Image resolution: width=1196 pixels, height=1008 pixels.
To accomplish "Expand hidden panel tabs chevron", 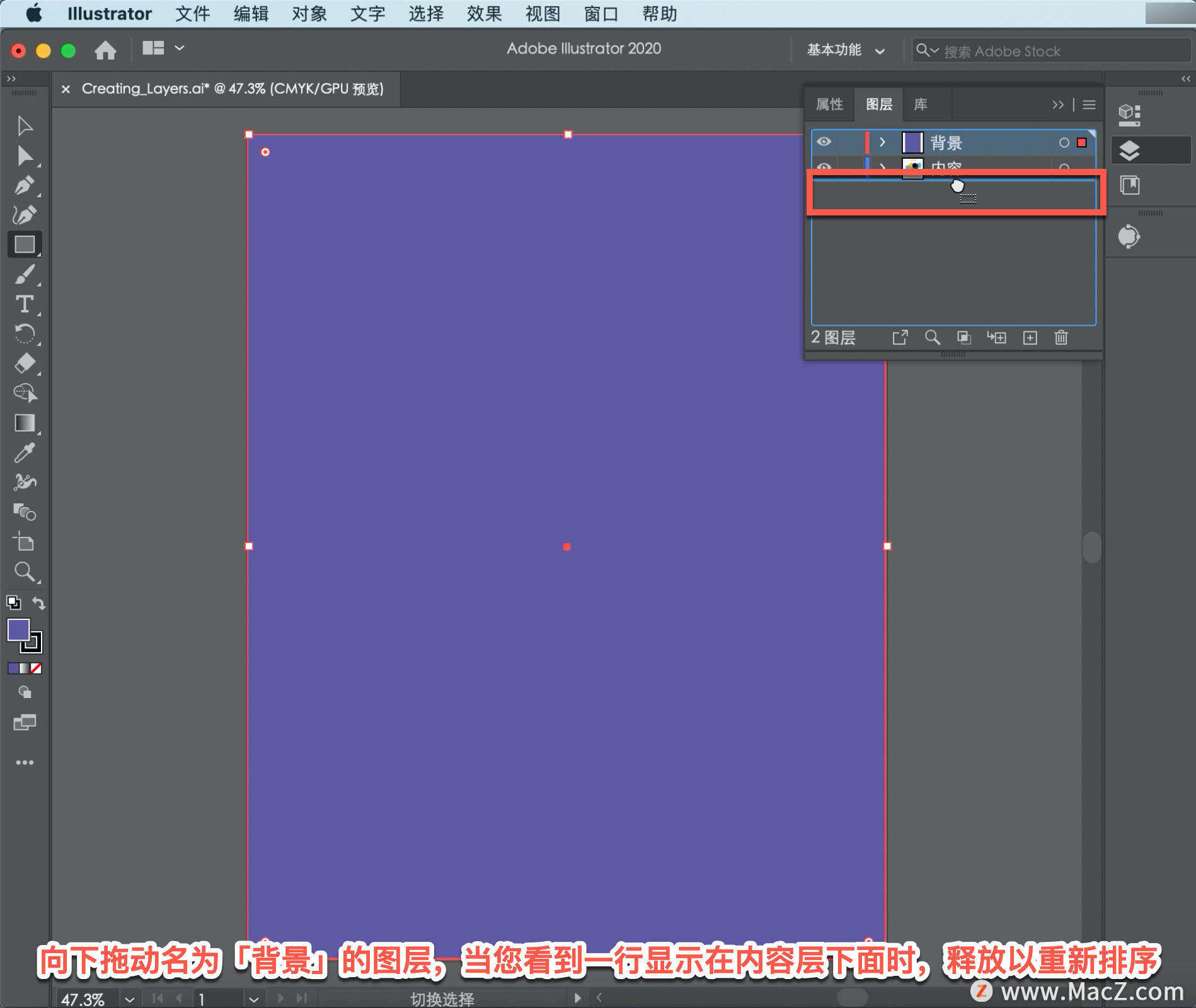I will point(1057,105).
